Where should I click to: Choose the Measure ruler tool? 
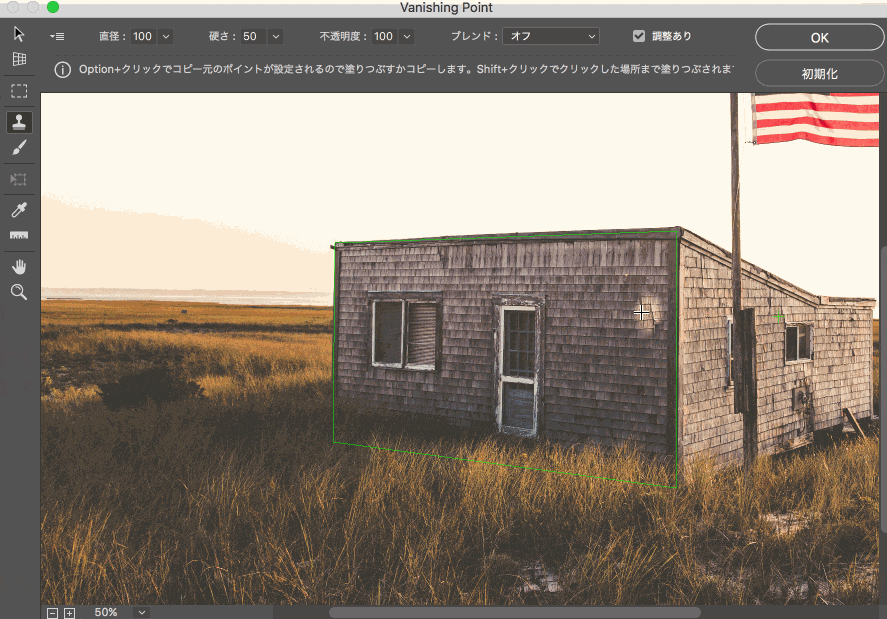point(19,235)
